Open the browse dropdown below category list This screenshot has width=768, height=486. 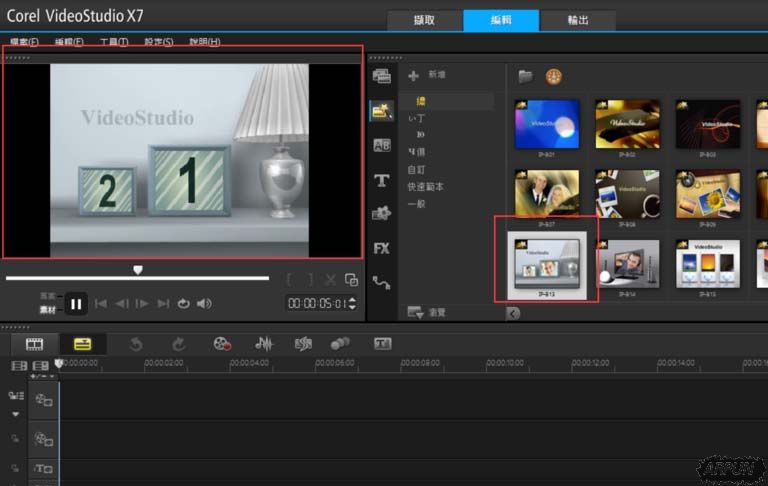click(x=415, y=312)
